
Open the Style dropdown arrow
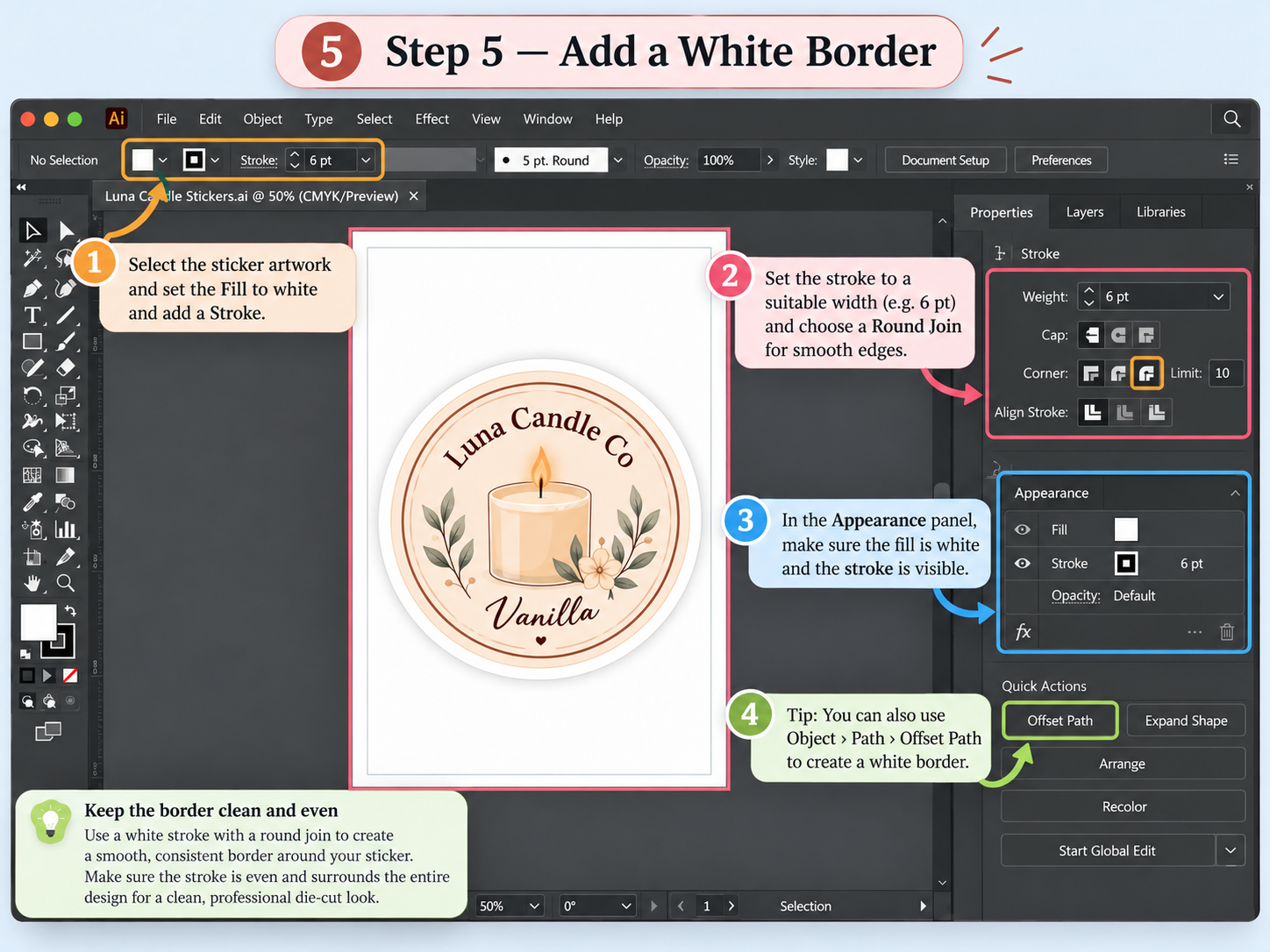[858, 160]
